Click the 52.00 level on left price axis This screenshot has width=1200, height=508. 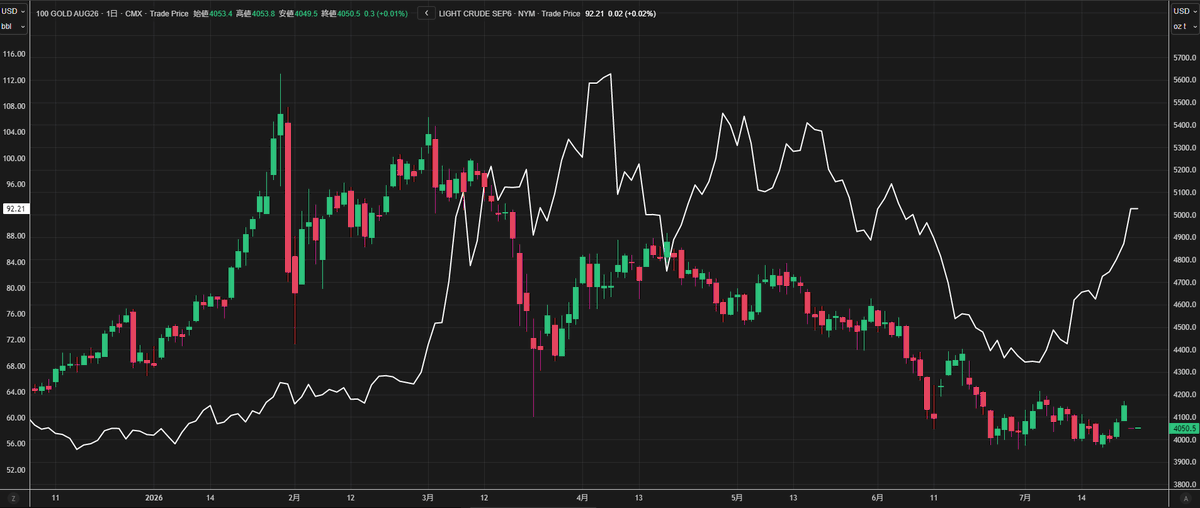(14, 469)
